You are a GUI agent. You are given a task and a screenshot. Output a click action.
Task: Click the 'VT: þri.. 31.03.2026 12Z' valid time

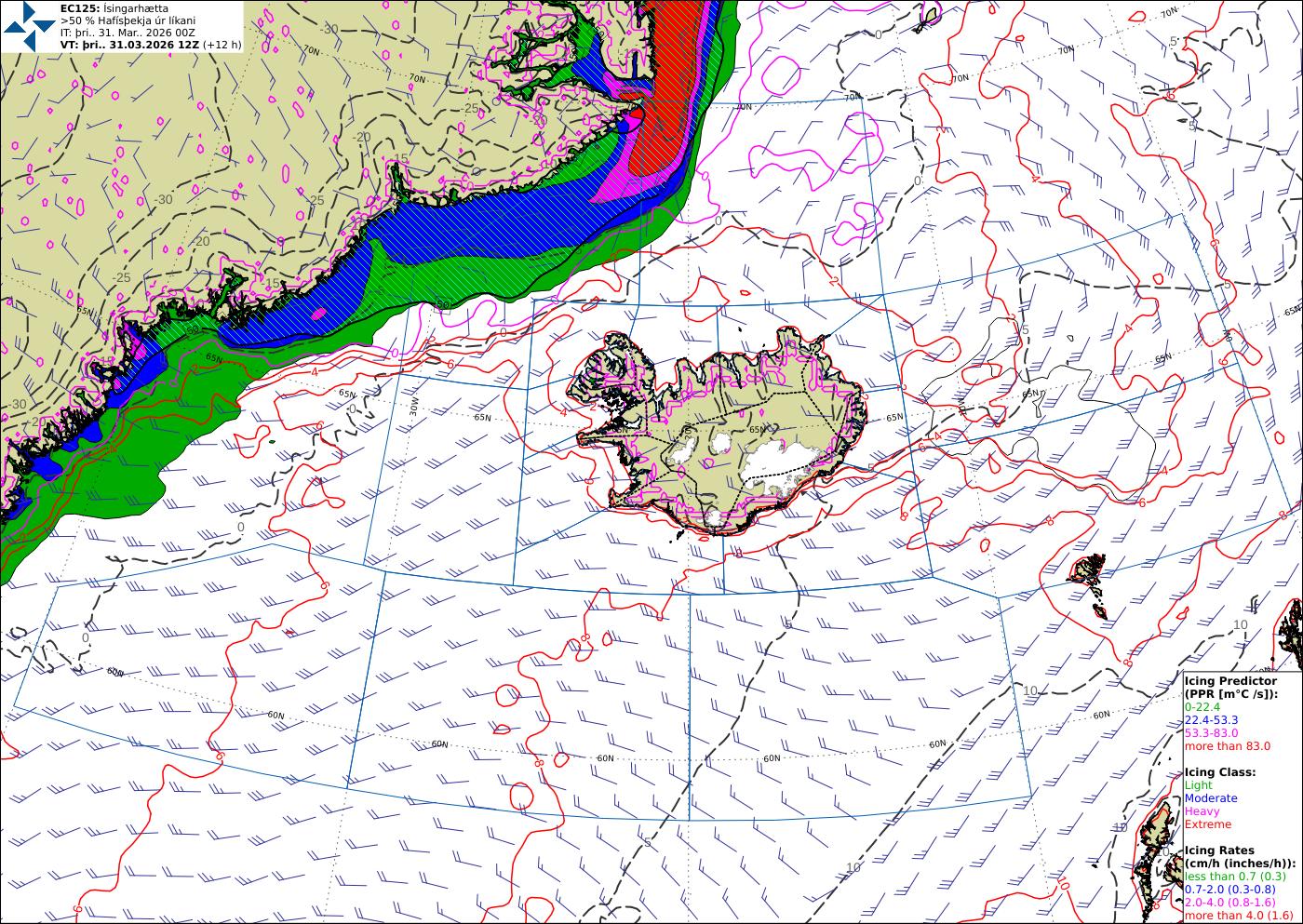click(129, 44)
